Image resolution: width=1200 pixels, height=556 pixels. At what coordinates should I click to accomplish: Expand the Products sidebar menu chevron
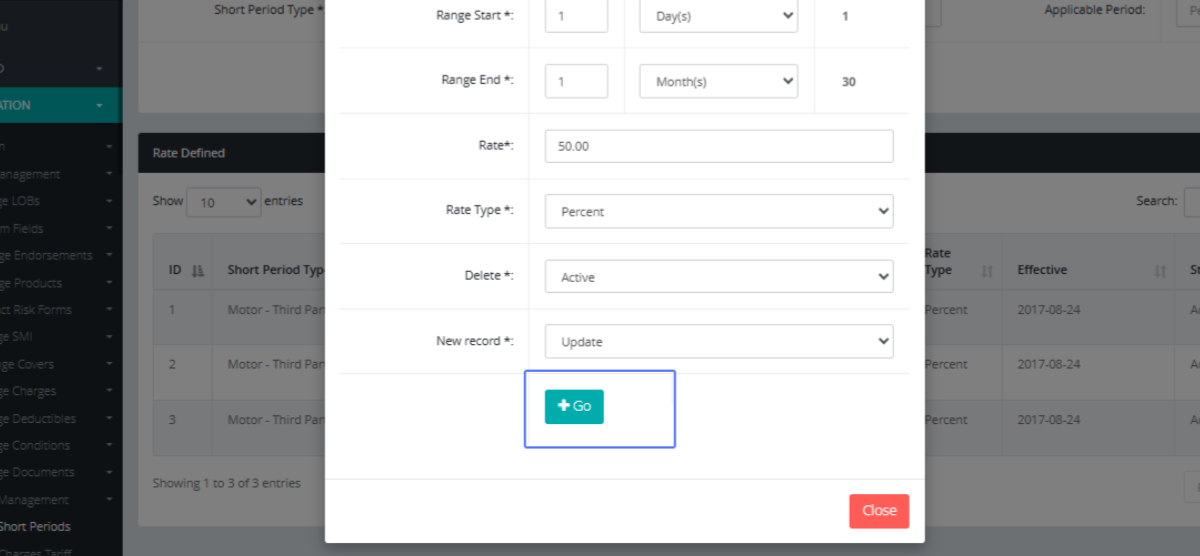point(109,284)
